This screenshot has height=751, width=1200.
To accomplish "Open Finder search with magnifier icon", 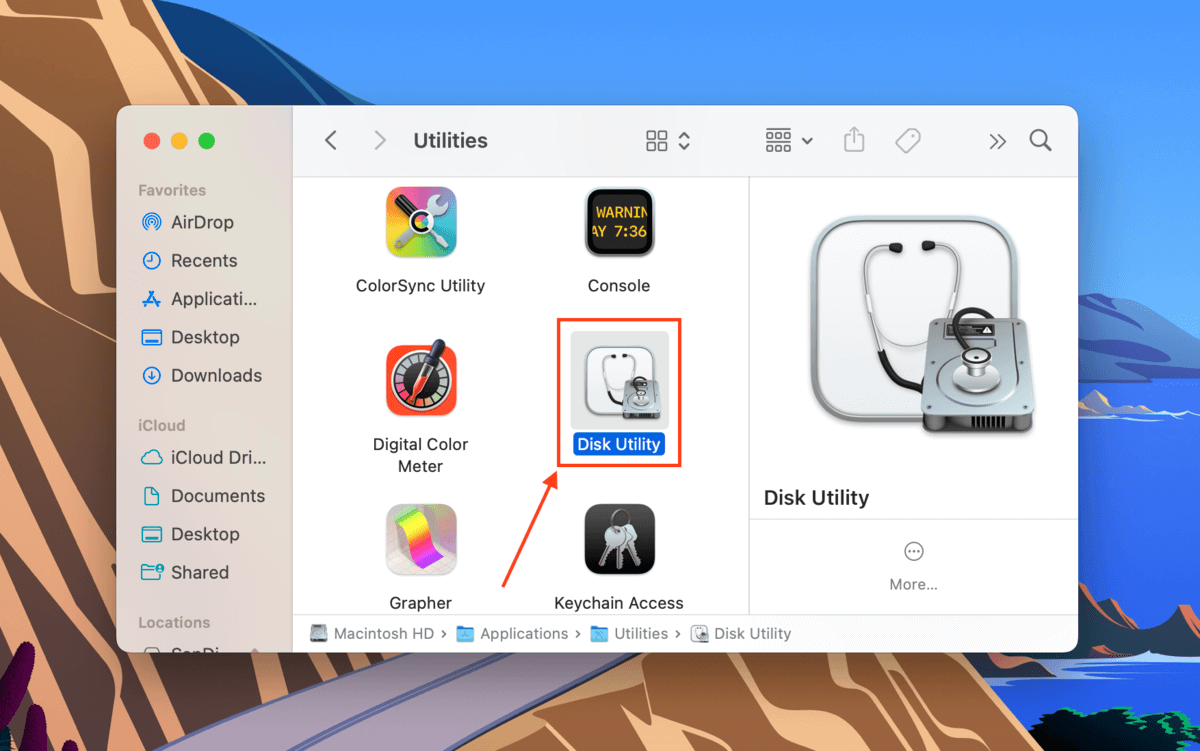I will click(x=1040, y=141).
